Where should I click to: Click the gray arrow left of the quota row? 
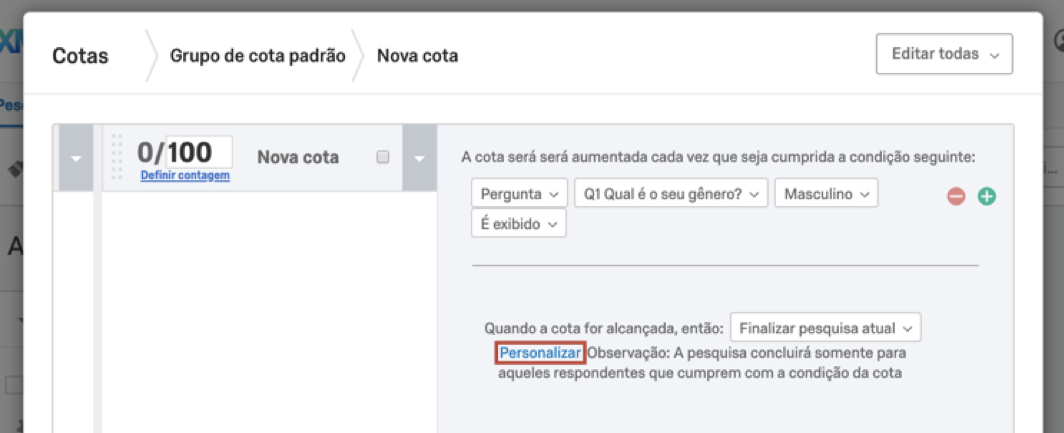76,157
